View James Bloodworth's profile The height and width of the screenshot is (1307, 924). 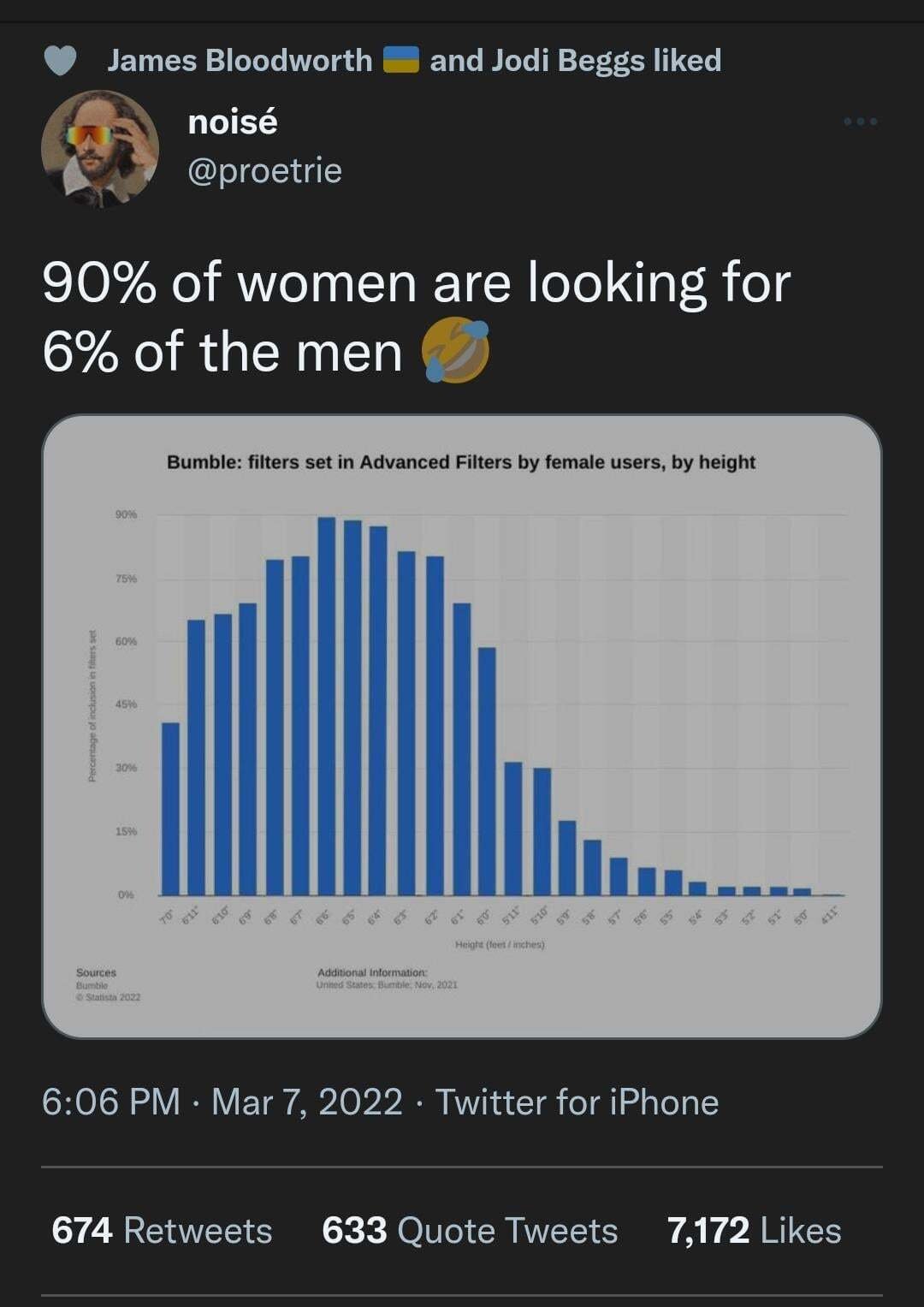click(x=240, y=61)
